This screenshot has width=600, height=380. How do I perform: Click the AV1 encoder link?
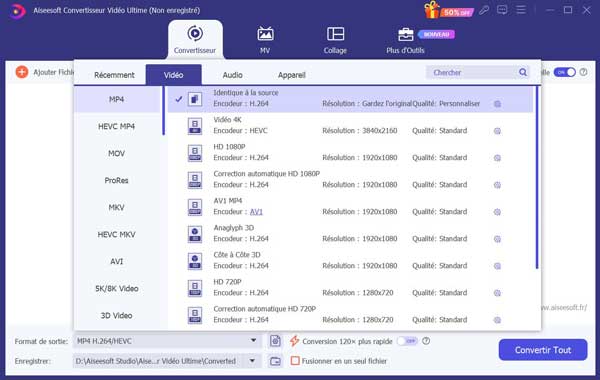pos(256,212)
